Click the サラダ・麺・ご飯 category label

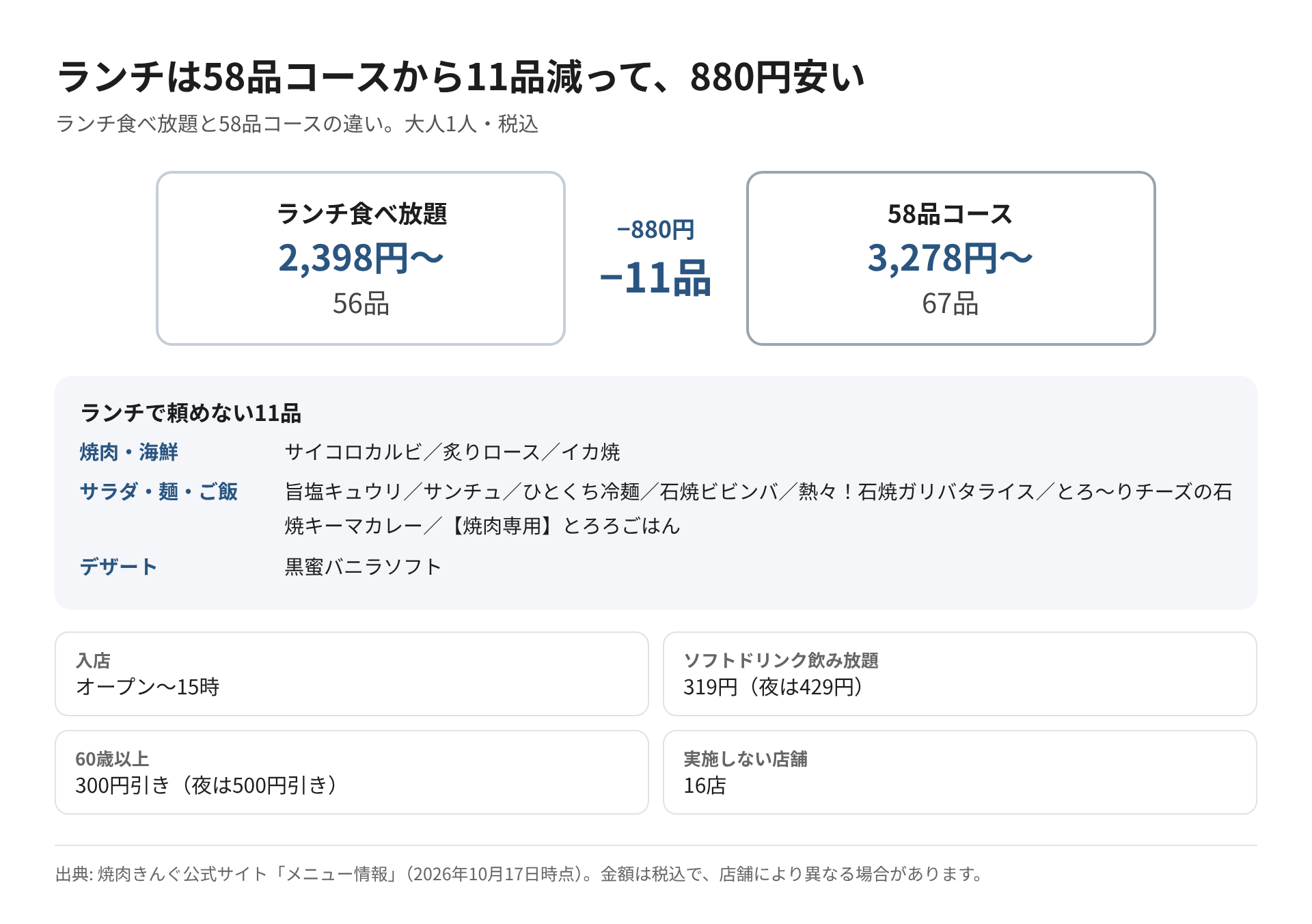point(159,491)
